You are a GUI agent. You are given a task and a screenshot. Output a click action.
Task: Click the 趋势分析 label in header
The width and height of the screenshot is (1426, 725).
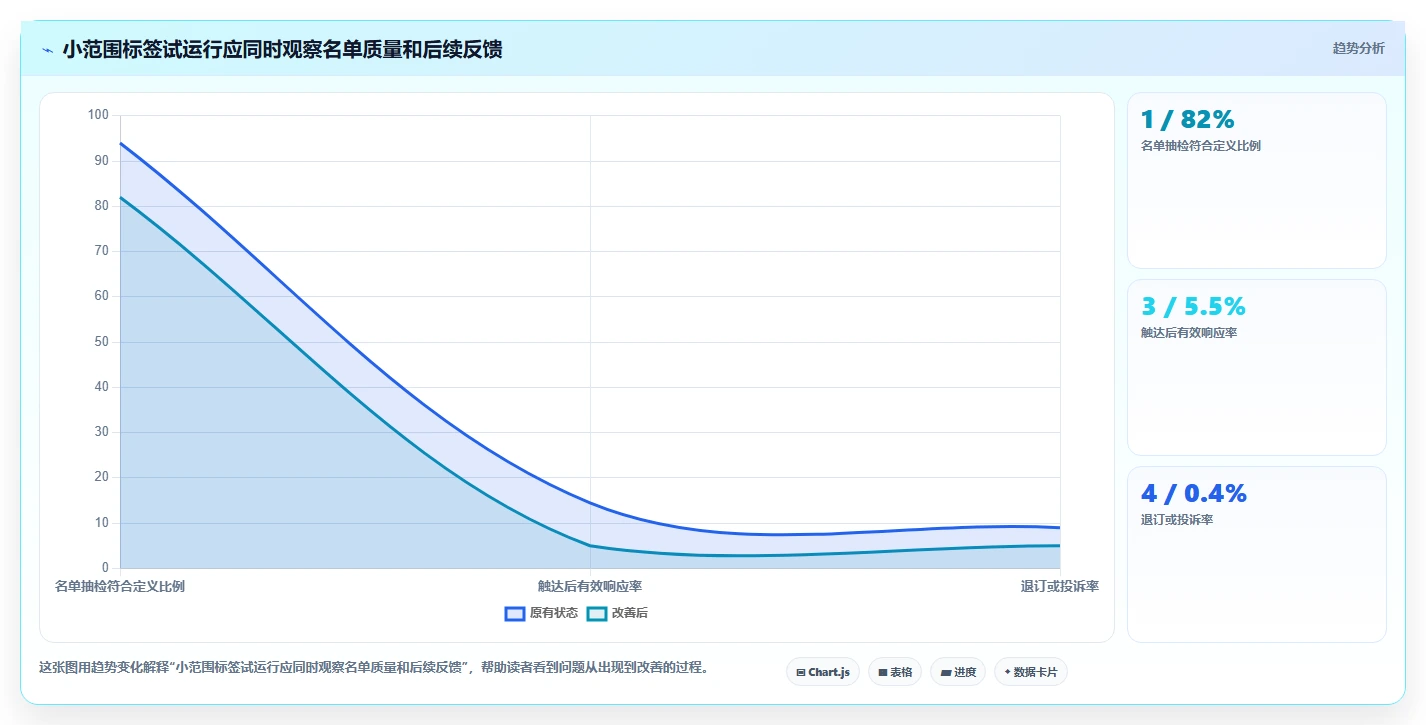pos(1358,48)
